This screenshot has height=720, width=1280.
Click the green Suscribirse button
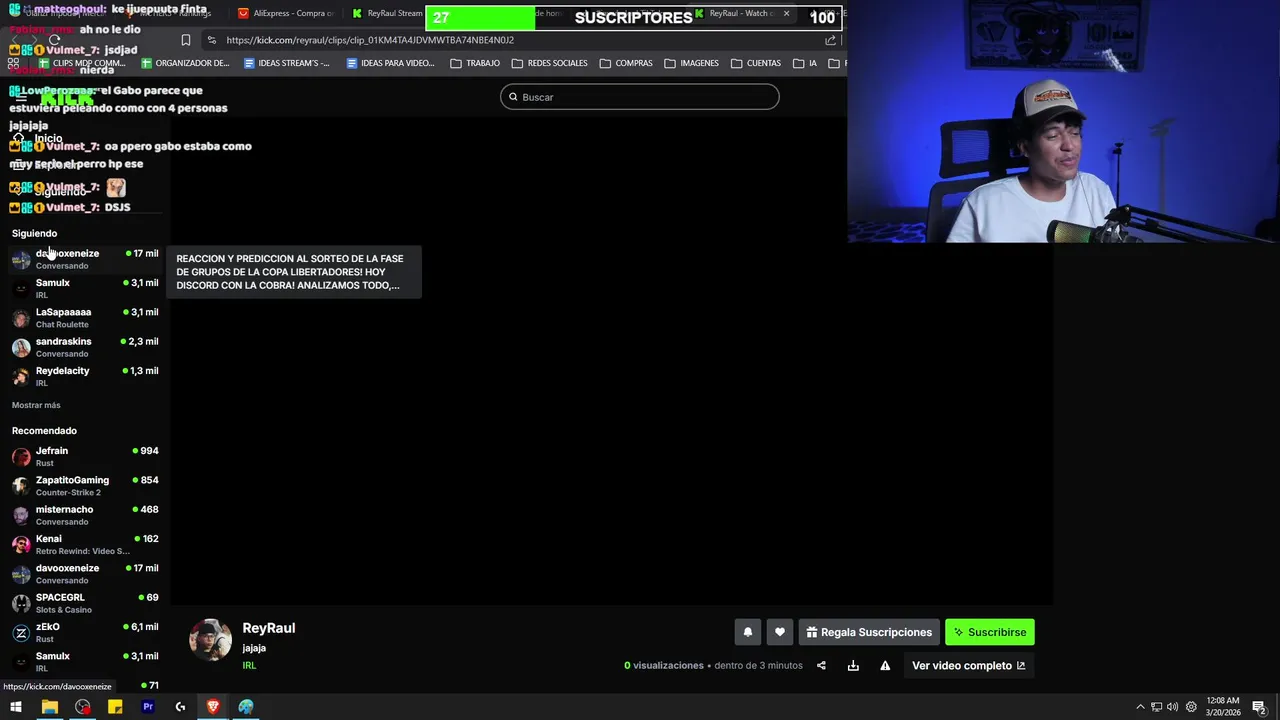click(x=990, y=632)
